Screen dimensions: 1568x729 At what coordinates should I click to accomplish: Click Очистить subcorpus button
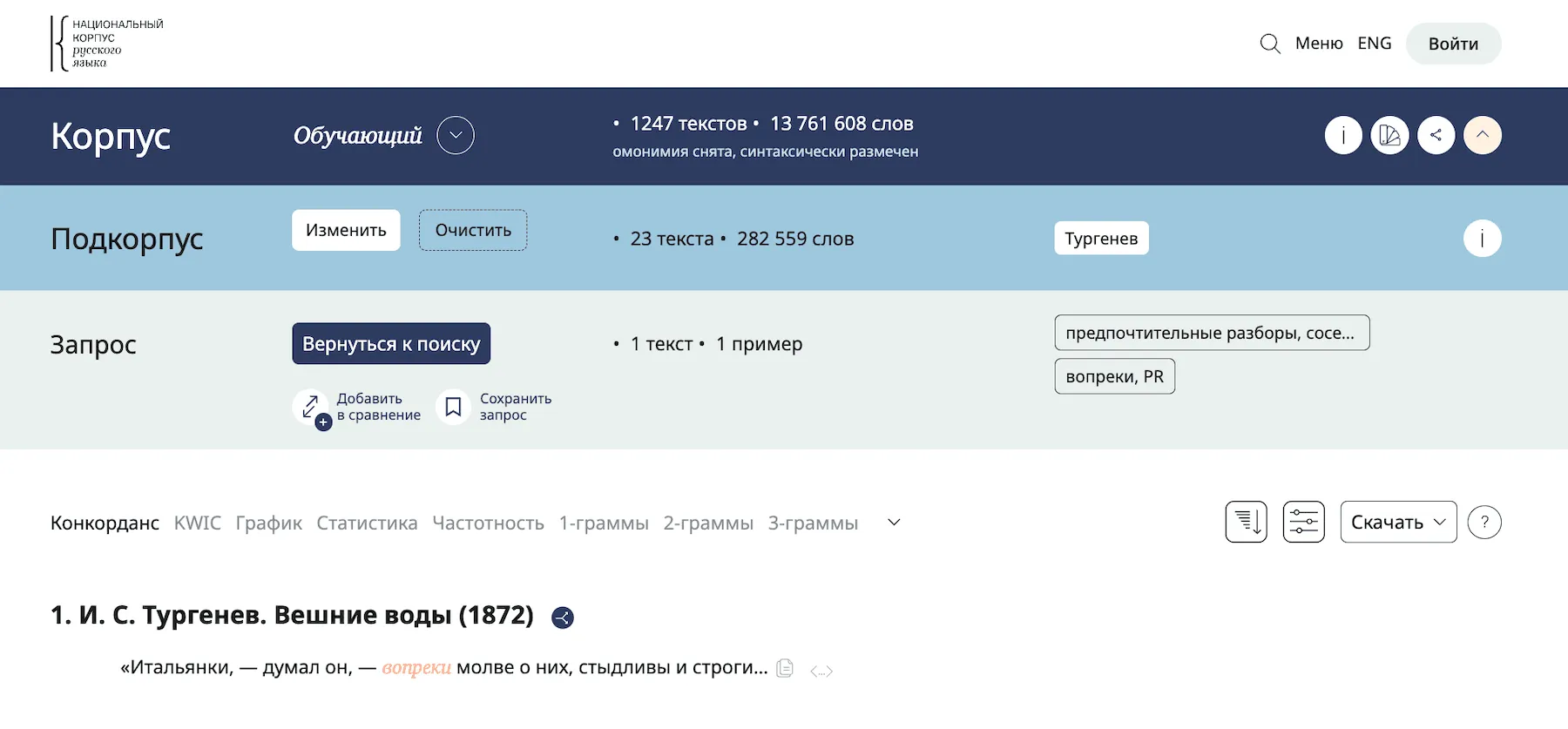click(x=473, y=230)
